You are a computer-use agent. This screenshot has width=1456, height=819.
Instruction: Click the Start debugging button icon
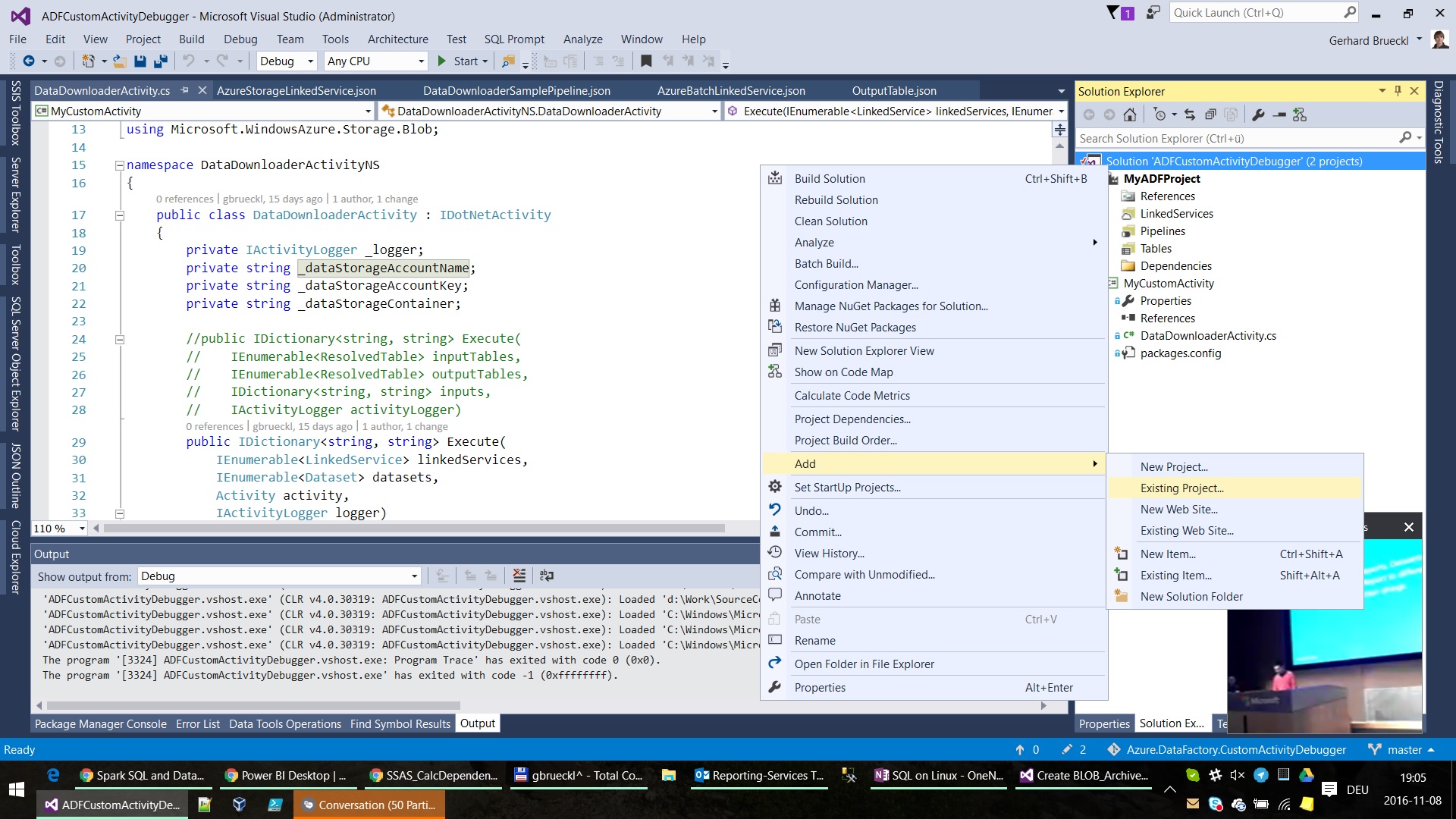pos(442,62)
